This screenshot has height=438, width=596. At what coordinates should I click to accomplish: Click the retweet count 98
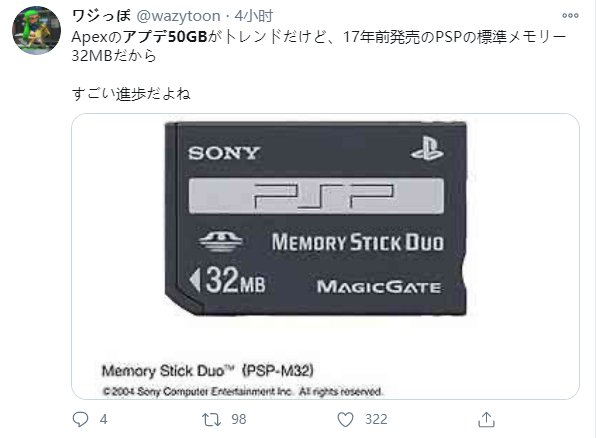pos(239,419)
